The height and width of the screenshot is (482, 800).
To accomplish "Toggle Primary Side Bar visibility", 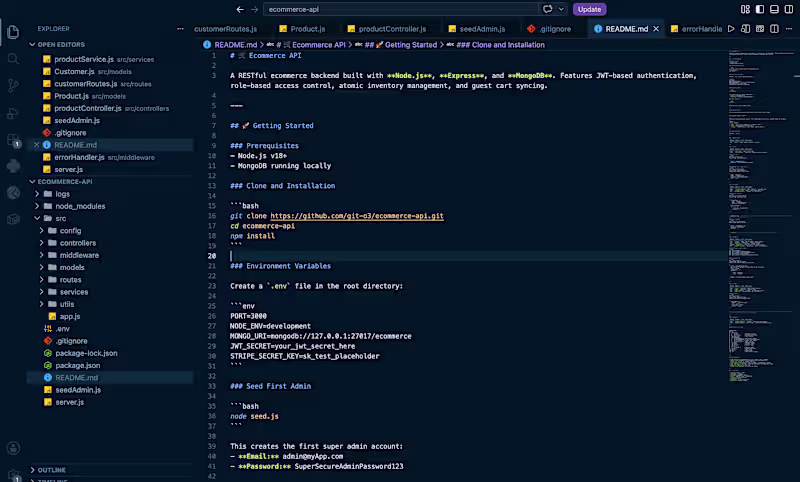I will (760, 9).
